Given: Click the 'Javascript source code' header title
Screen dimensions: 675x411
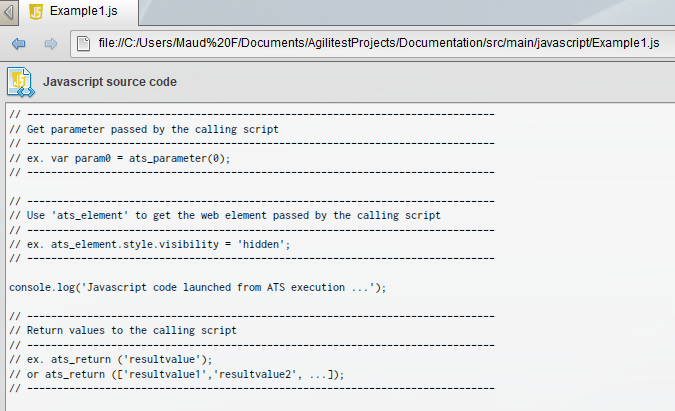Looking at the screenshot, I should tap(110, 82).
